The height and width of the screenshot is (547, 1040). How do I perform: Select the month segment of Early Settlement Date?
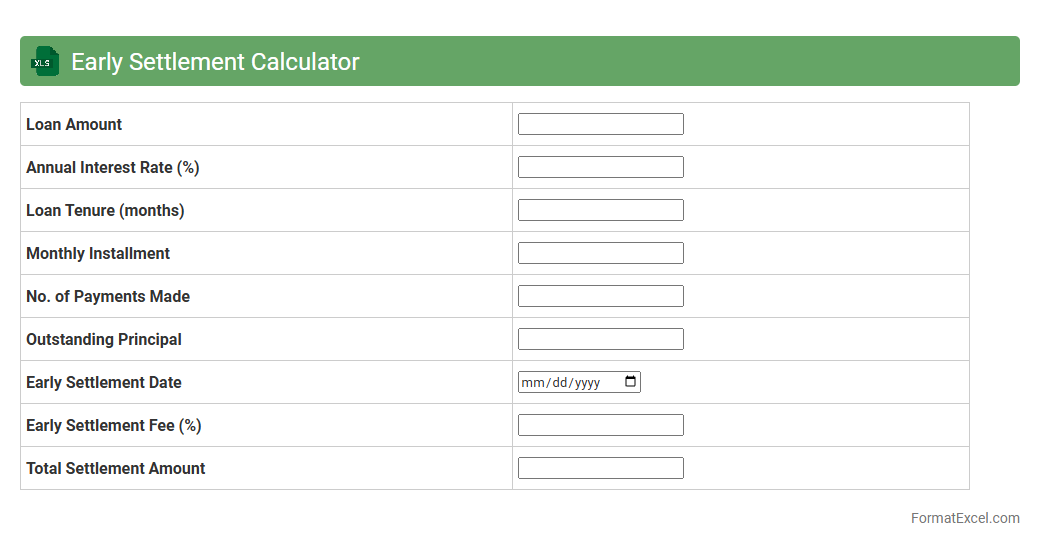tap(531, 383)
